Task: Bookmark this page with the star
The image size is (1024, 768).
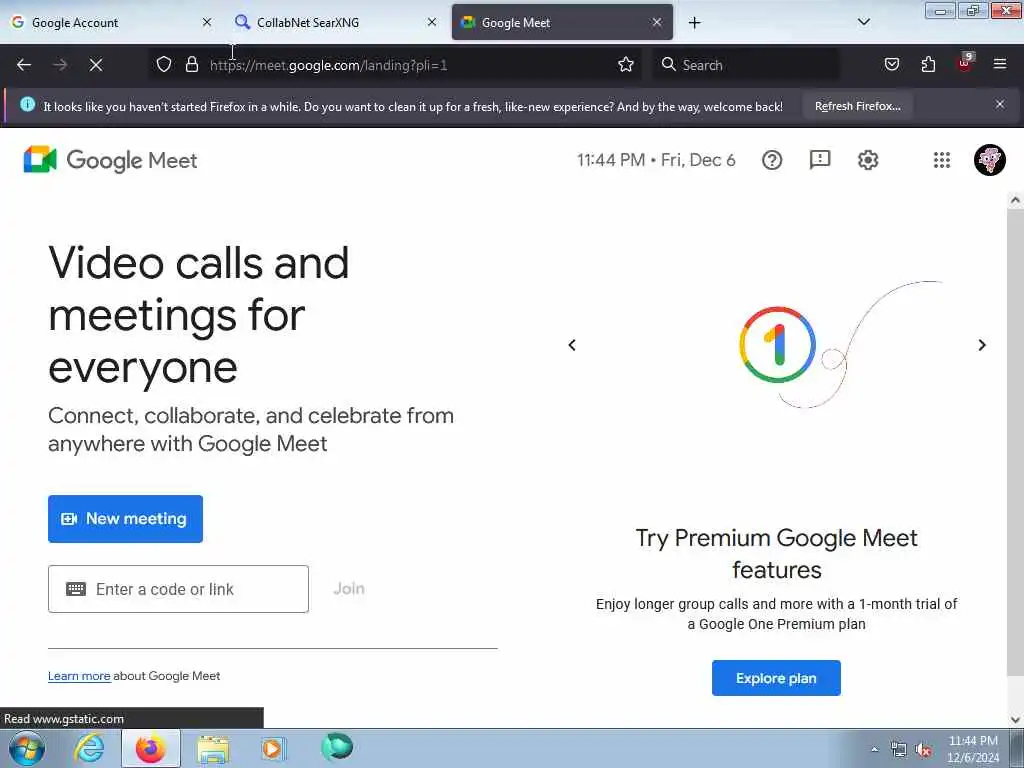Action: (x=626, y=65)
